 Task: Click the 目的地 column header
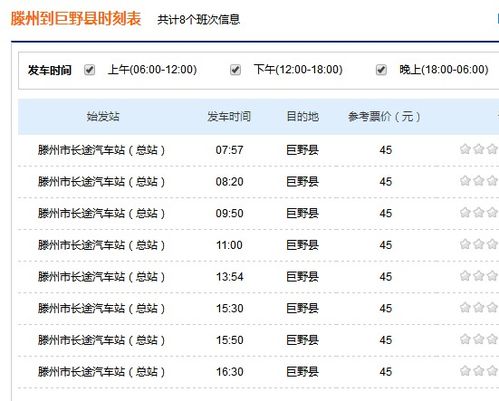[303, 117]
